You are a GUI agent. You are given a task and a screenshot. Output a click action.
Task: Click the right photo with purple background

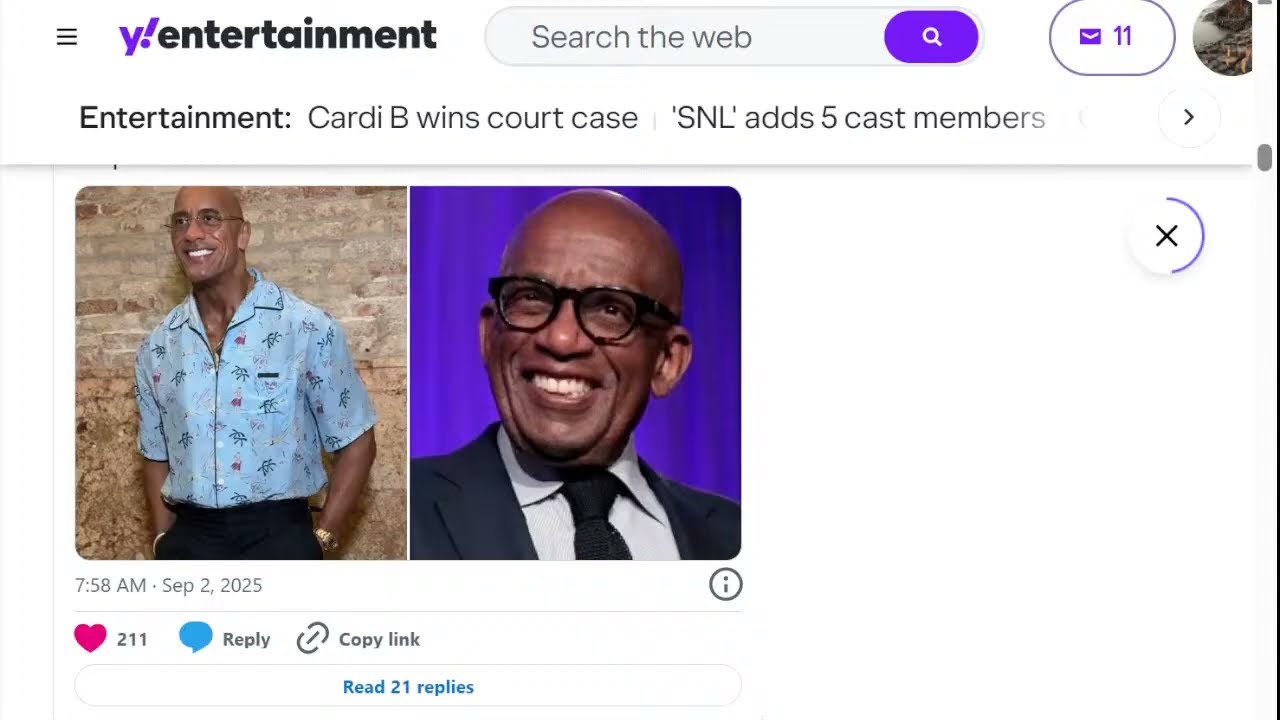click(575, 373)
